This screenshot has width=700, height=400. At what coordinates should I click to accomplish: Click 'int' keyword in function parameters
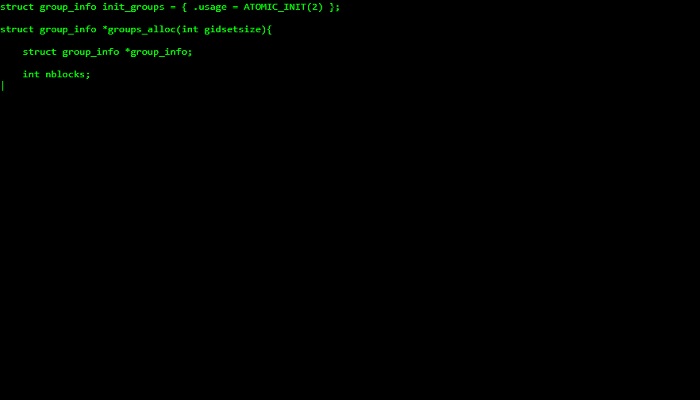click(x=190, y=29)
